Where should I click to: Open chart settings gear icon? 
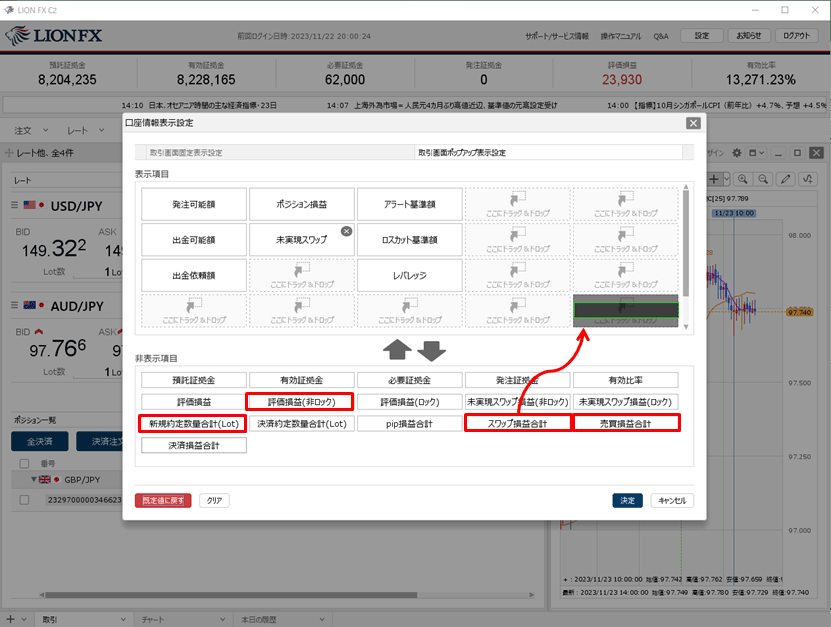click(737, 153)
